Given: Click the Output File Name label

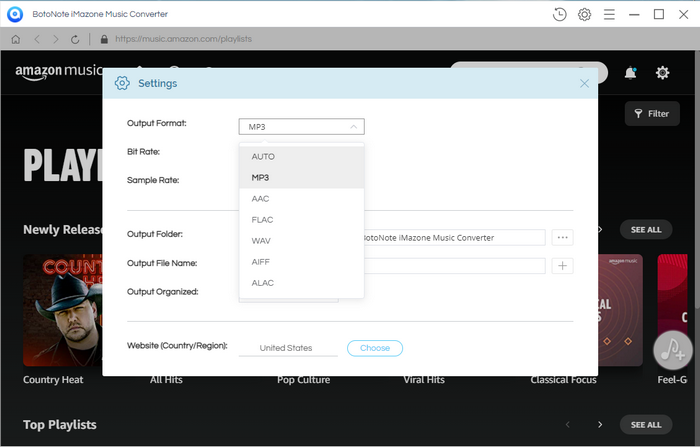Looking at the screenshot, I should pyautogui.click(x=162, y=263).
